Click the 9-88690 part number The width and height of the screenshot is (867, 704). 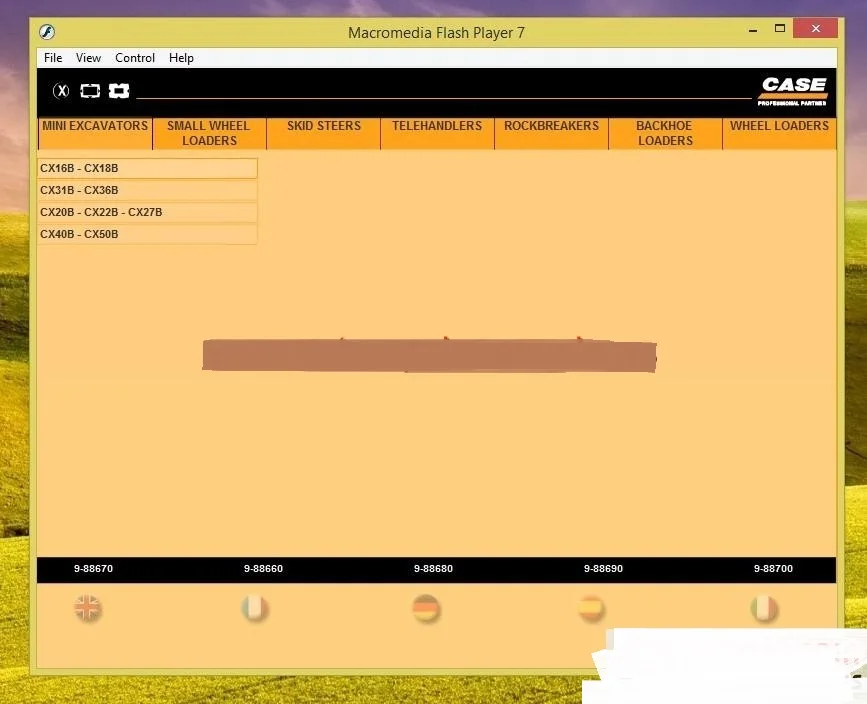click(x=603, y=569)
